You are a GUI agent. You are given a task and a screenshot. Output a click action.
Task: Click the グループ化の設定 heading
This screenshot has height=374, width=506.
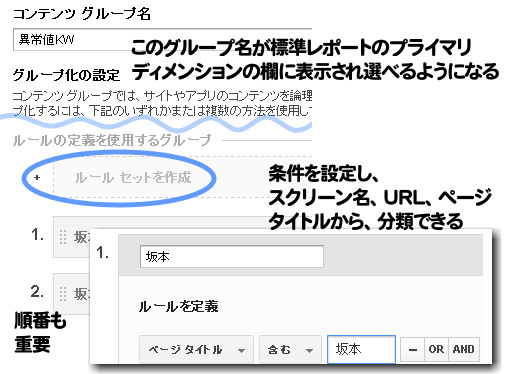click(66, 75)
